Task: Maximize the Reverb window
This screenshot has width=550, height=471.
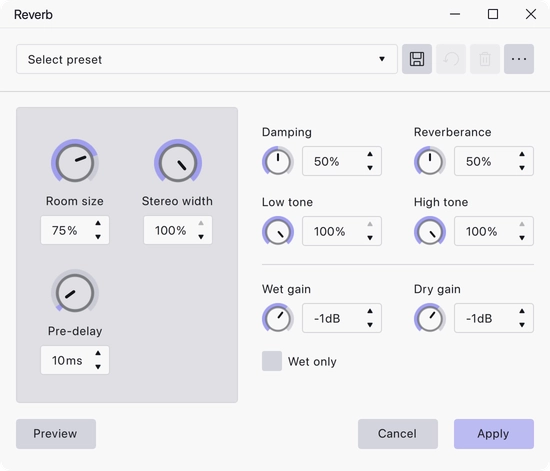Action: point(493,14)
